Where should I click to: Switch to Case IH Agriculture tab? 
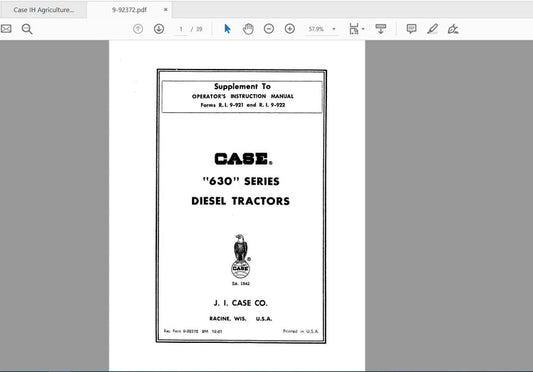click(44, 10)
